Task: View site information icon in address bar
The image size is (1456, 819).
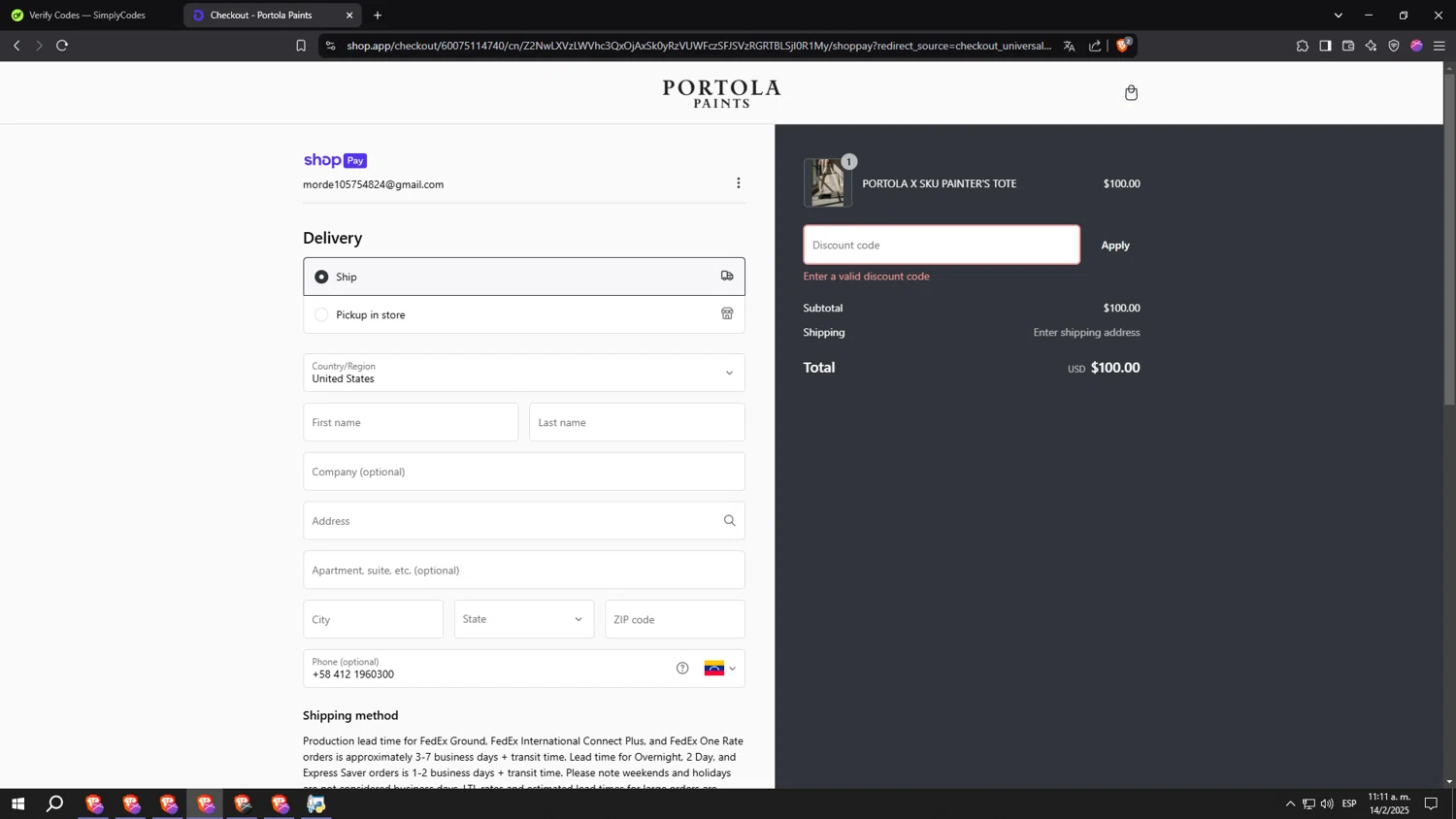Action: coord(331,46)
